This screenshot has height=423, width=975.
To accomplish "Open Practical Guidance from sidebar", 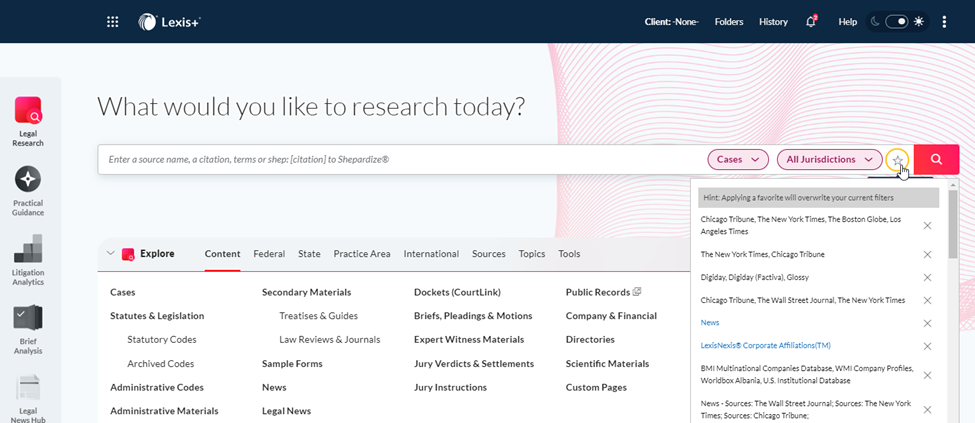I will coord(28,191).
